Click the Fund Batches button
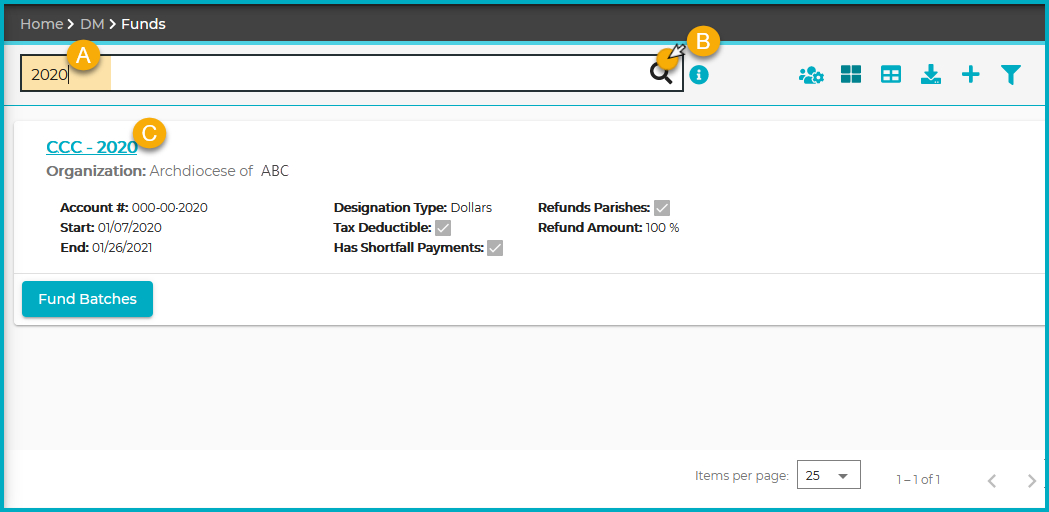Screen dimensions: 1049x512 pyautogui.click(x=88, y=299)
